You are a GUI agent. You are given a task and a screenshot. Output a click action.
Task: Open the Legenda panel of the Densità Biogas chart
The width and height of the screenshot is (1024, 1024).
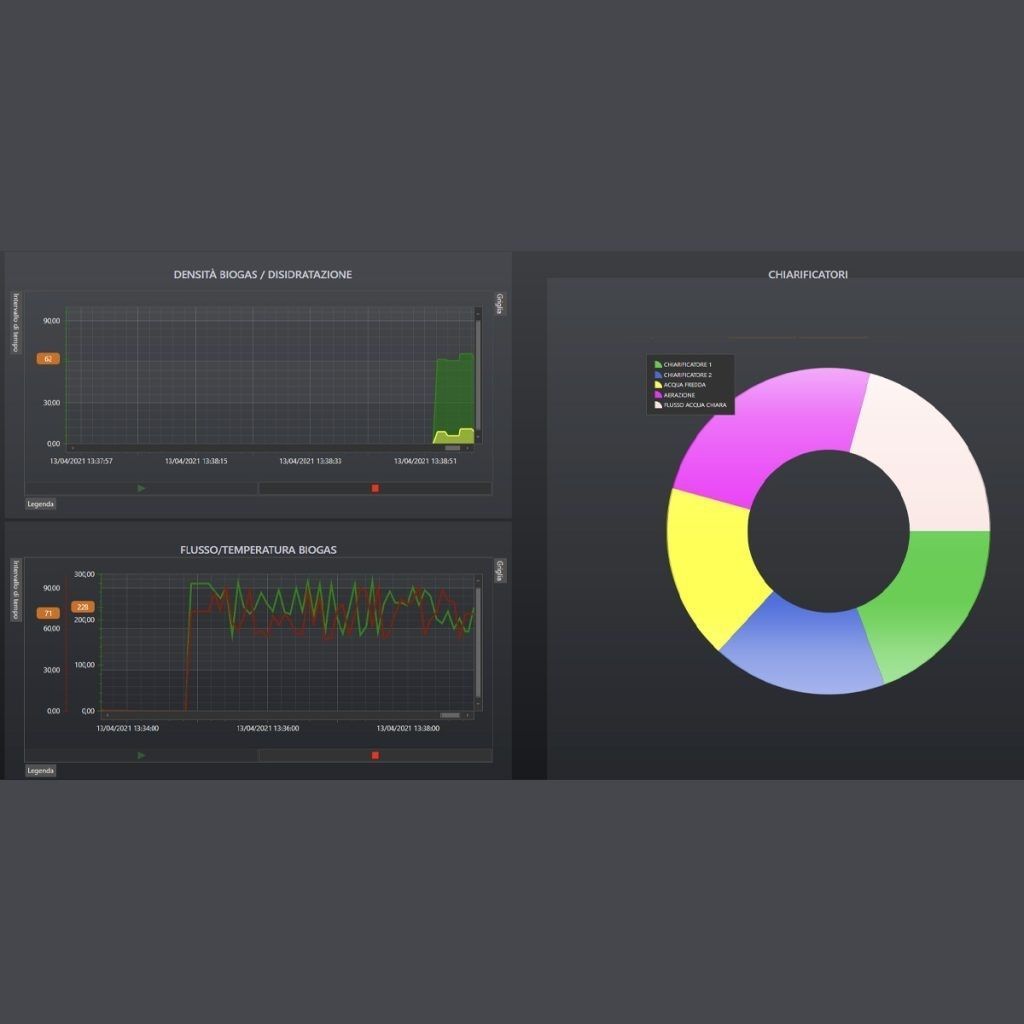[x=40, y=503]
